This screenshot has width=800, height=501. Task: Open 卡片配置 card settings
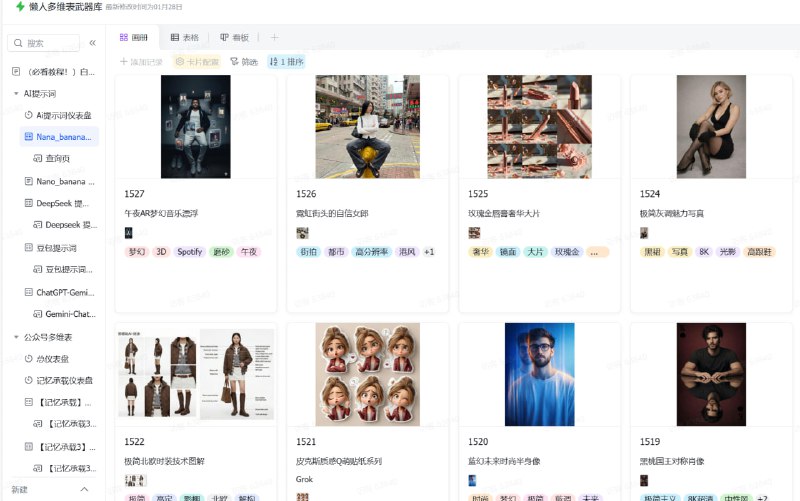[197, 62]
